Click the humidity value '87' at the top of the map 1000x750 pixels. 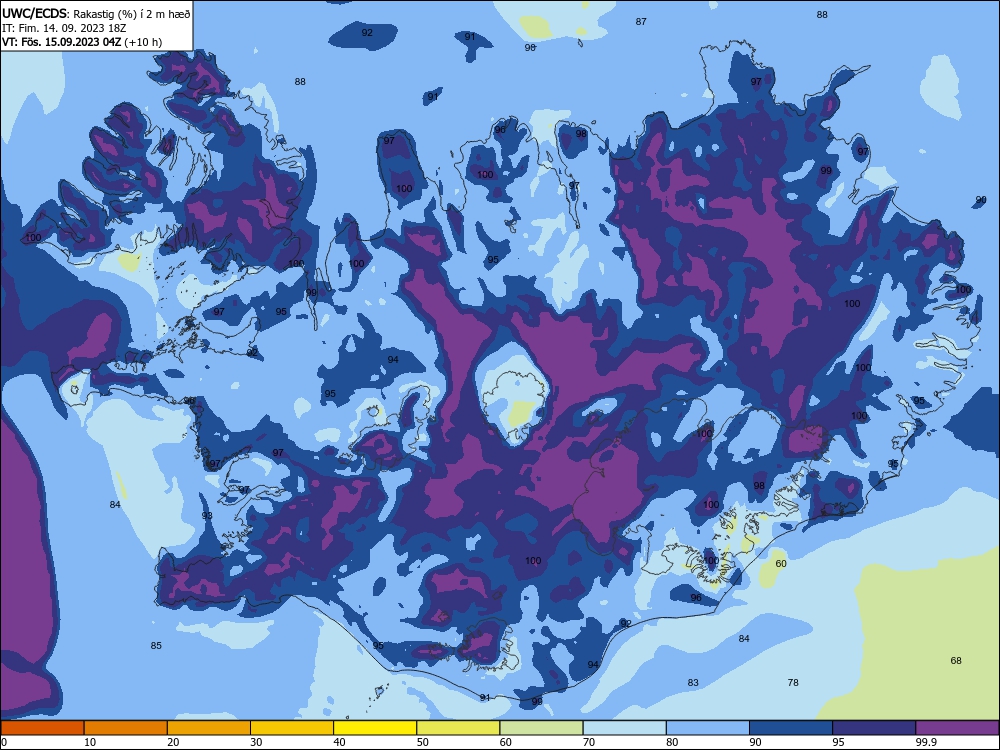click(641, 22)
